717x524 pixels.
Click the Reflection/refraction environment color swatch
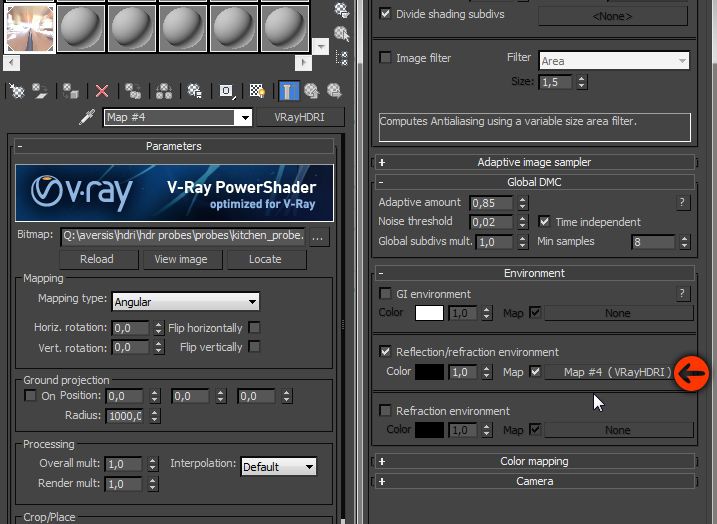tap(429, 372)
